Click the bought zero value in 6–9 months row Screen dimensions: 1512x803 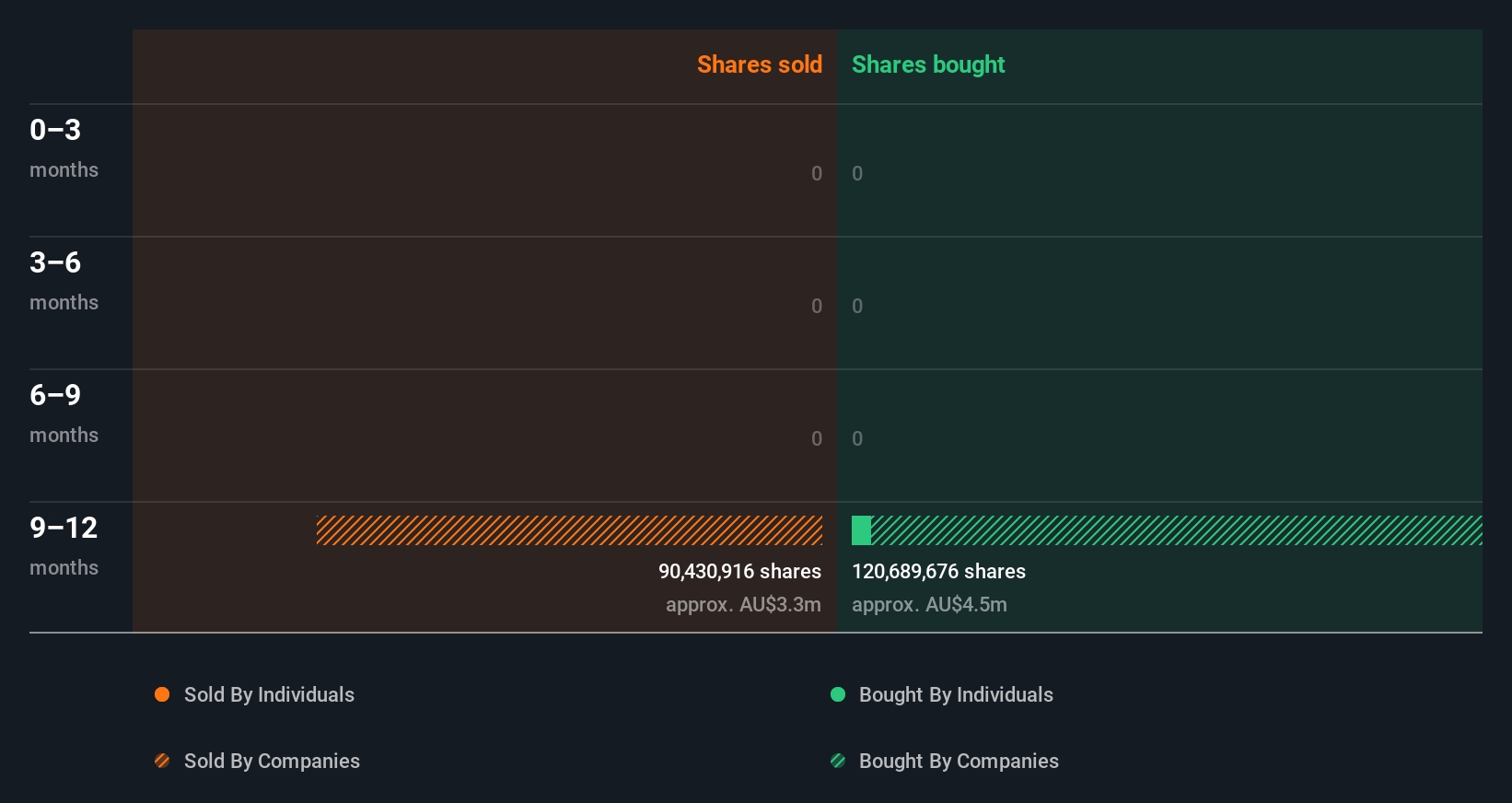pos(857,438)
